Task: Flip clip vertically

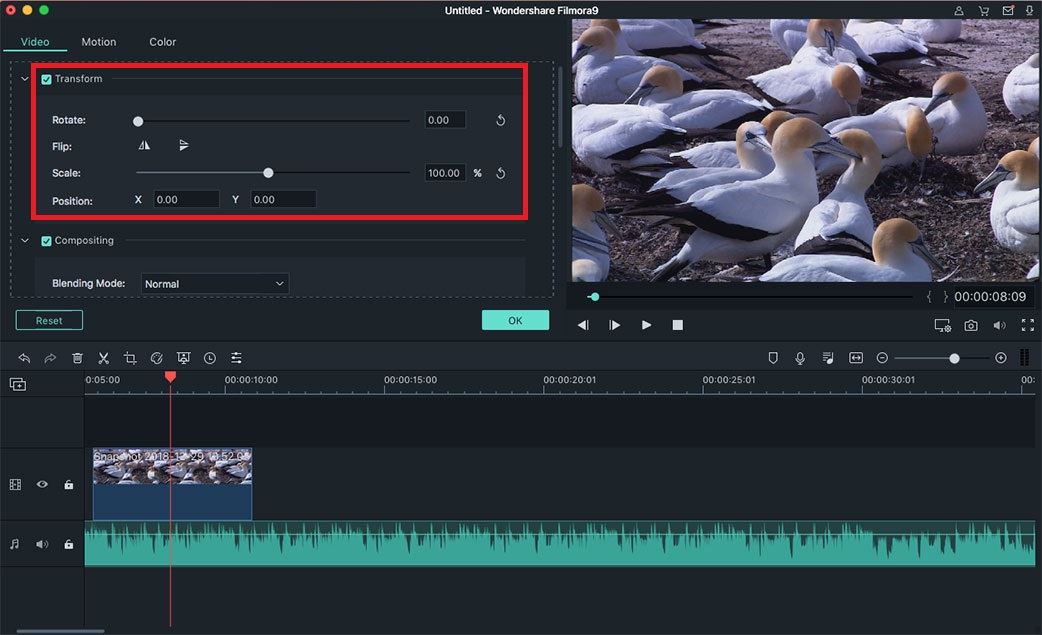Action: click(184, 145)
